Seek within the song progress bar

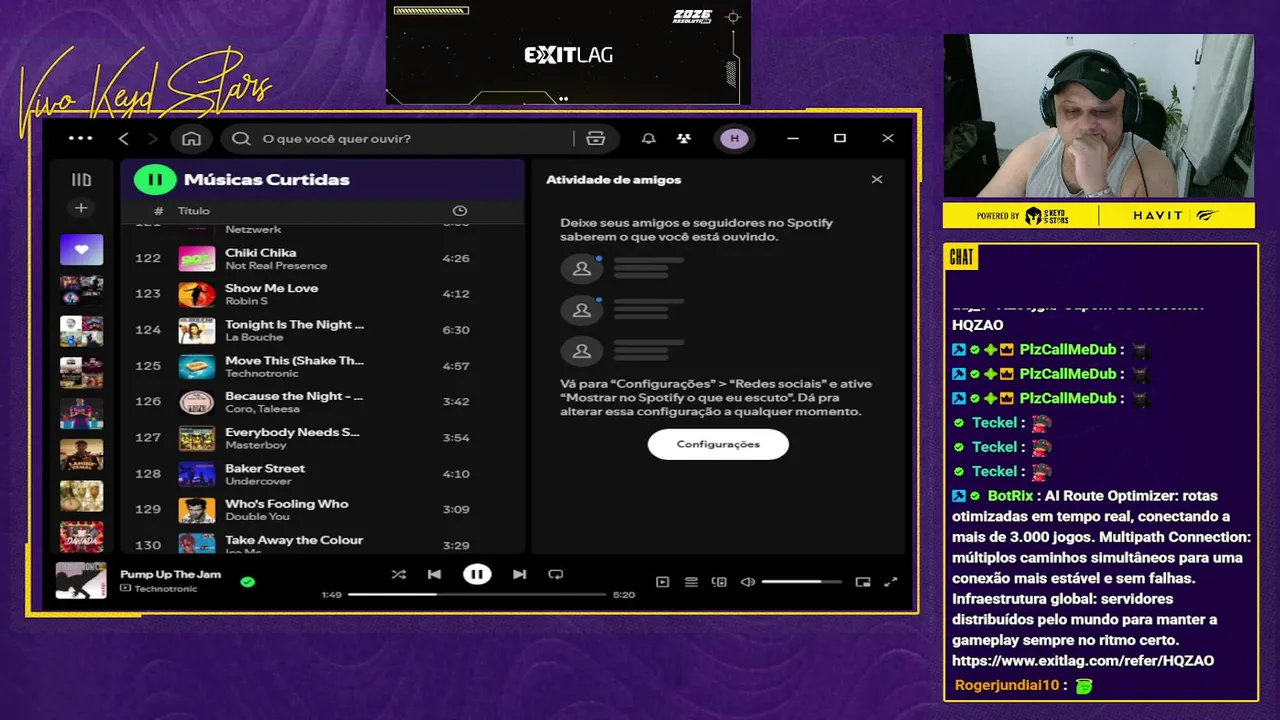477,594
